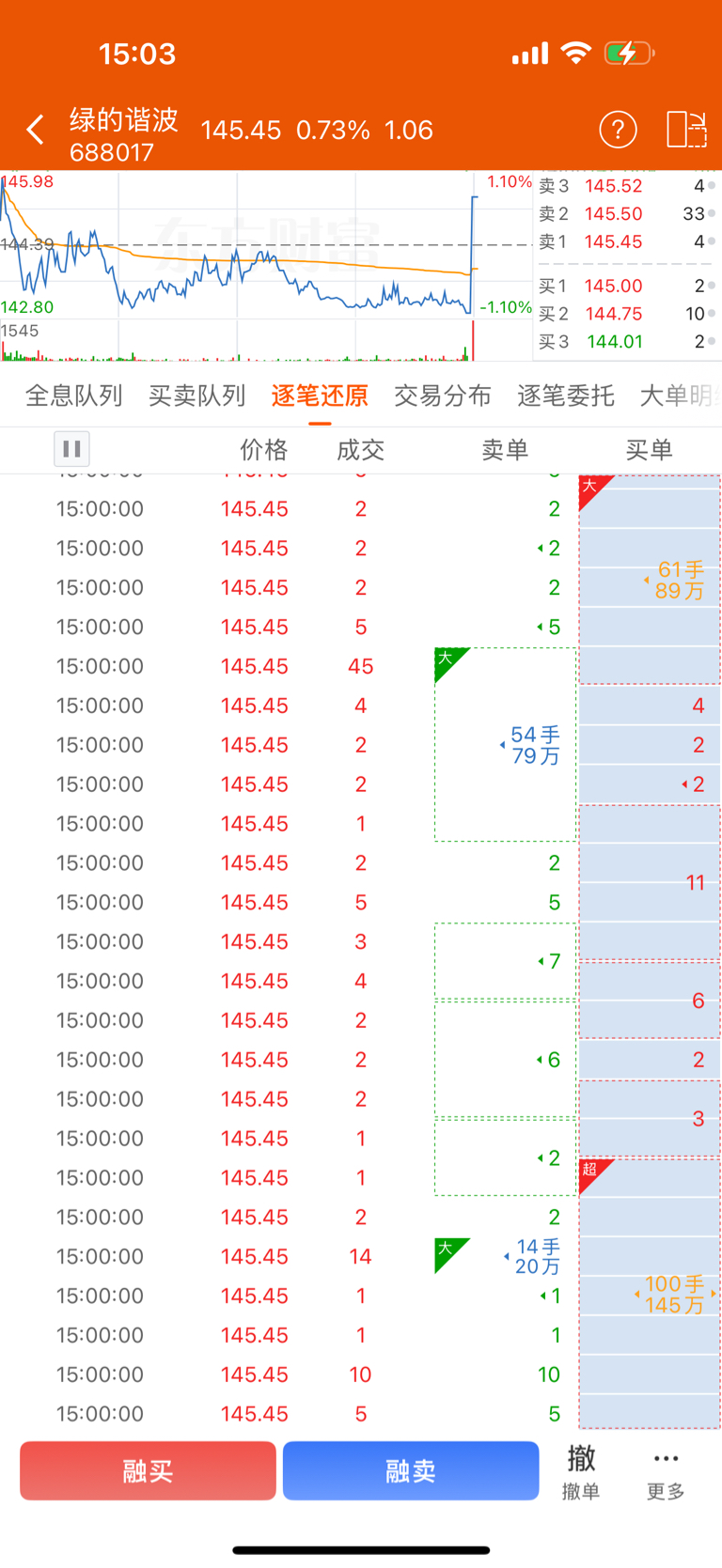The width and height of the screenshot is (722, 1568).
Task: Open the 交易分布 tab
Action: click(443, 396)
